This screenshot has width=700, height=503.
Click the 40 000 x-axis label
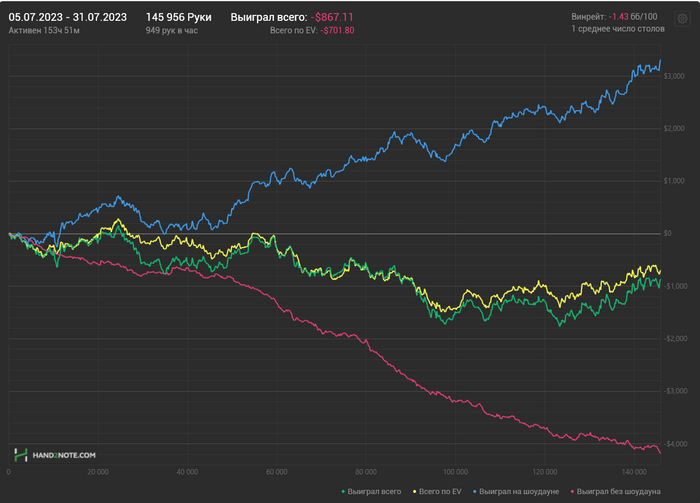click(x=187, y=472)
